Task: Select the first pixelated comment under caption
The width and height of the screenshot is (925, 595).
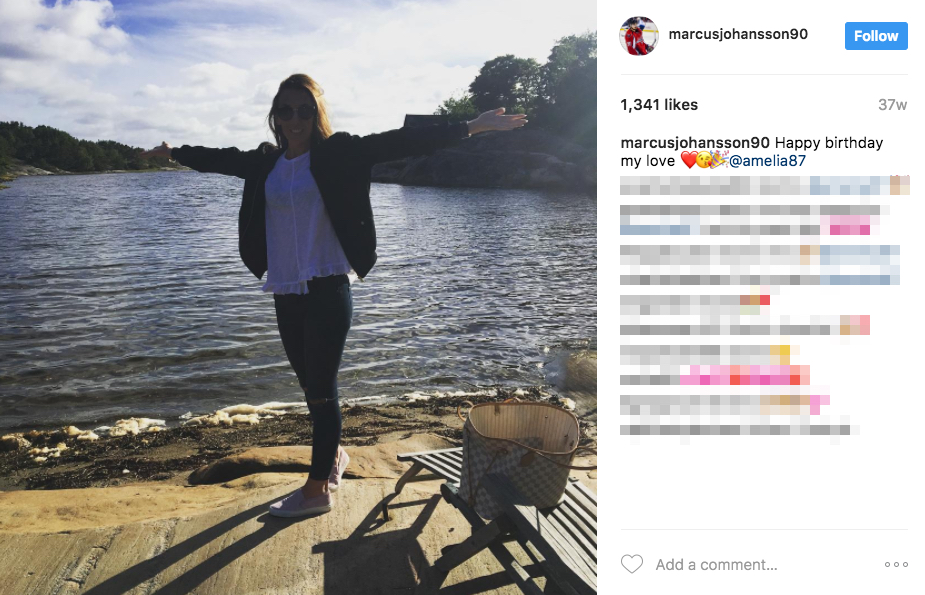Action: (x=765, y=185)
